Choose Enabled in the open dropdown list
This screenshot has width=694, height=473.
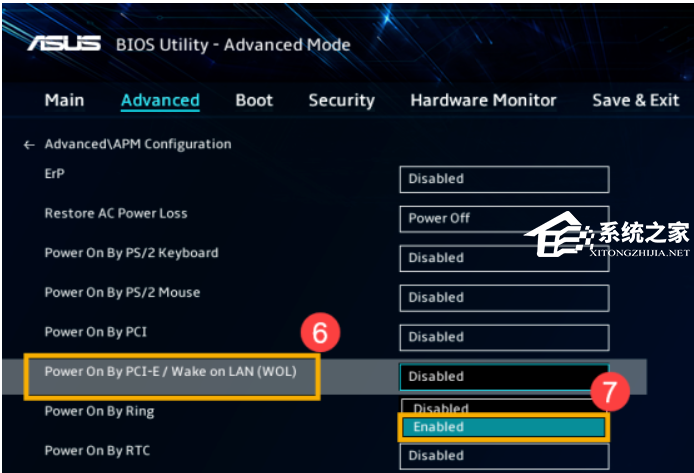(504, 427)
